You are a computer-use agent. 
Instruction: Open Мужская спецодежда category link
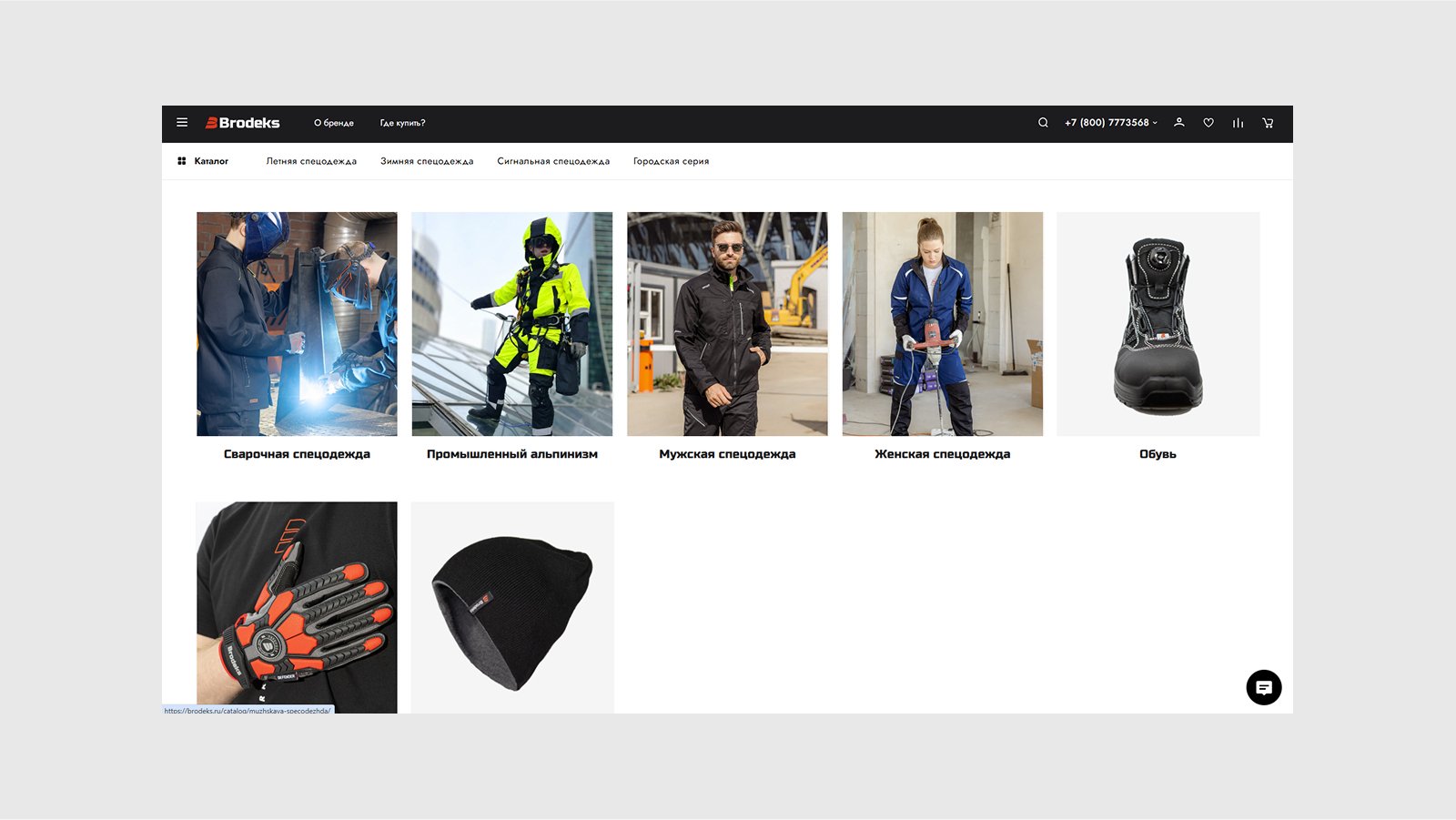pyautogui.click(x=727, y=454)
